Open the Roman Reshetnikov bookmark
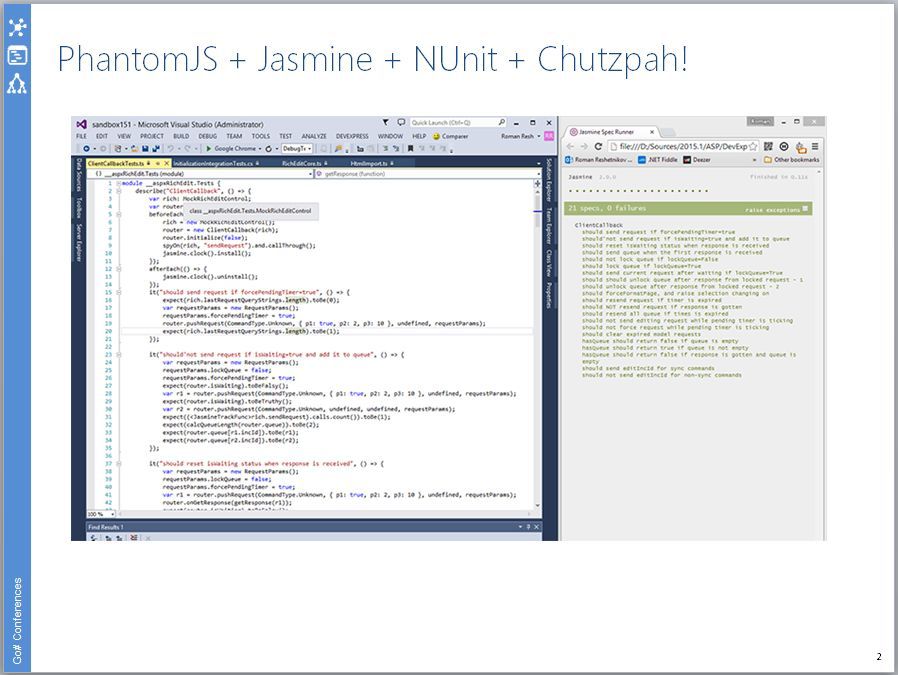The image size is (898, 675). pyautogui.click(x=598, y=160)
